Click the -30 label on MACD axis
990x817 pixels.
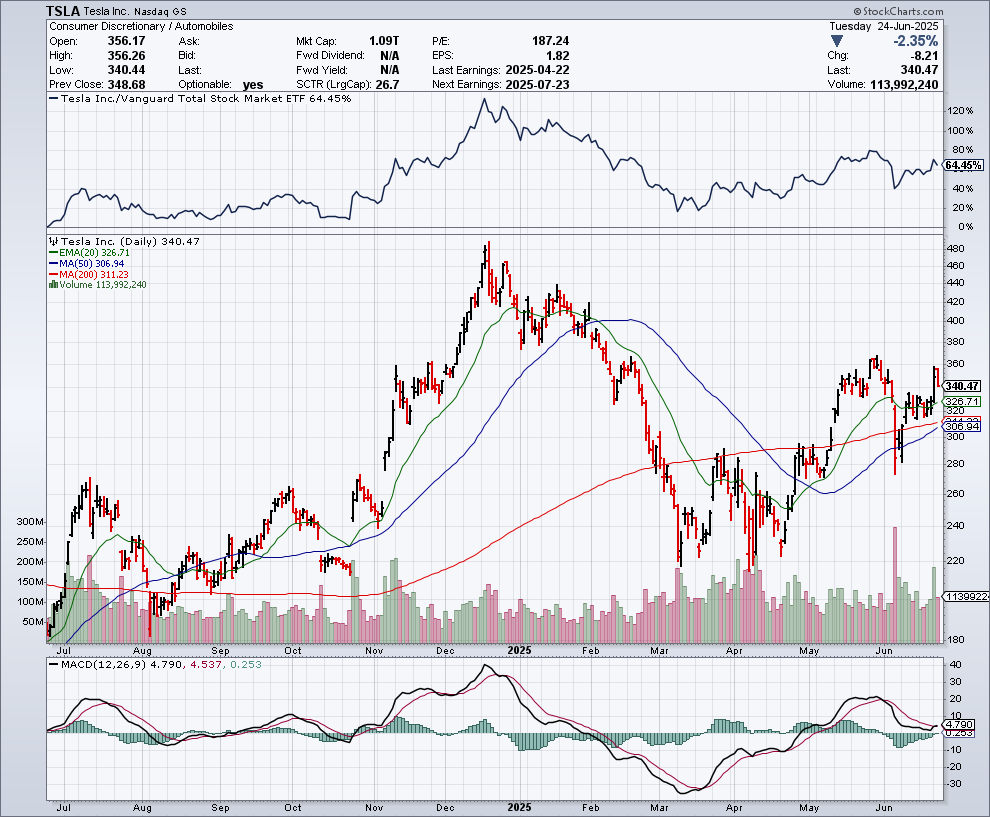[954, 784]
